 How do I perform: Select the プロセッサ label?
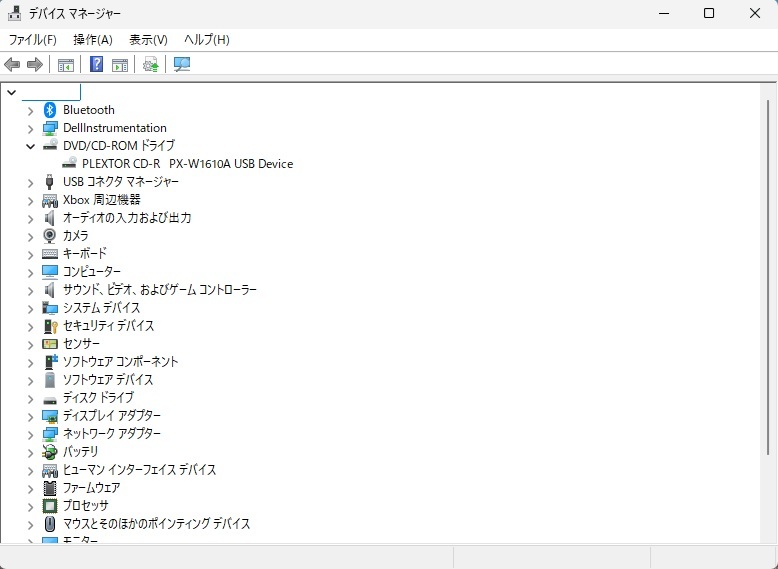(x=85, y=506)
